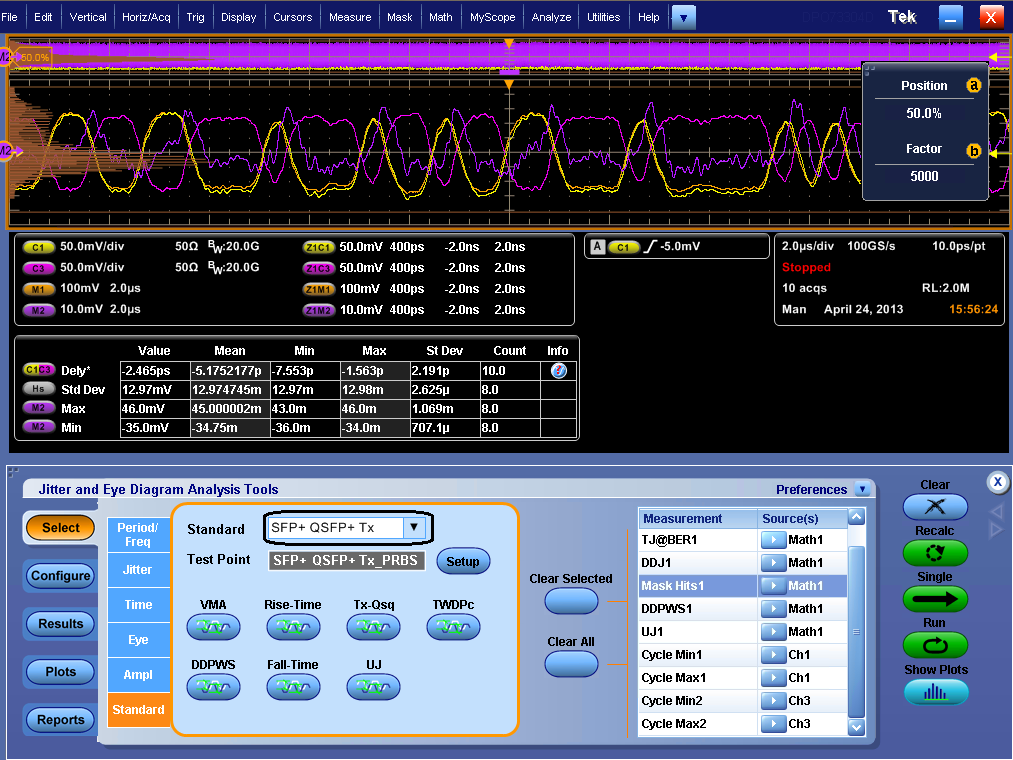Recalculate measurements with the Recalc icon
Screen dimensions: 1013x760
[935, 553]
